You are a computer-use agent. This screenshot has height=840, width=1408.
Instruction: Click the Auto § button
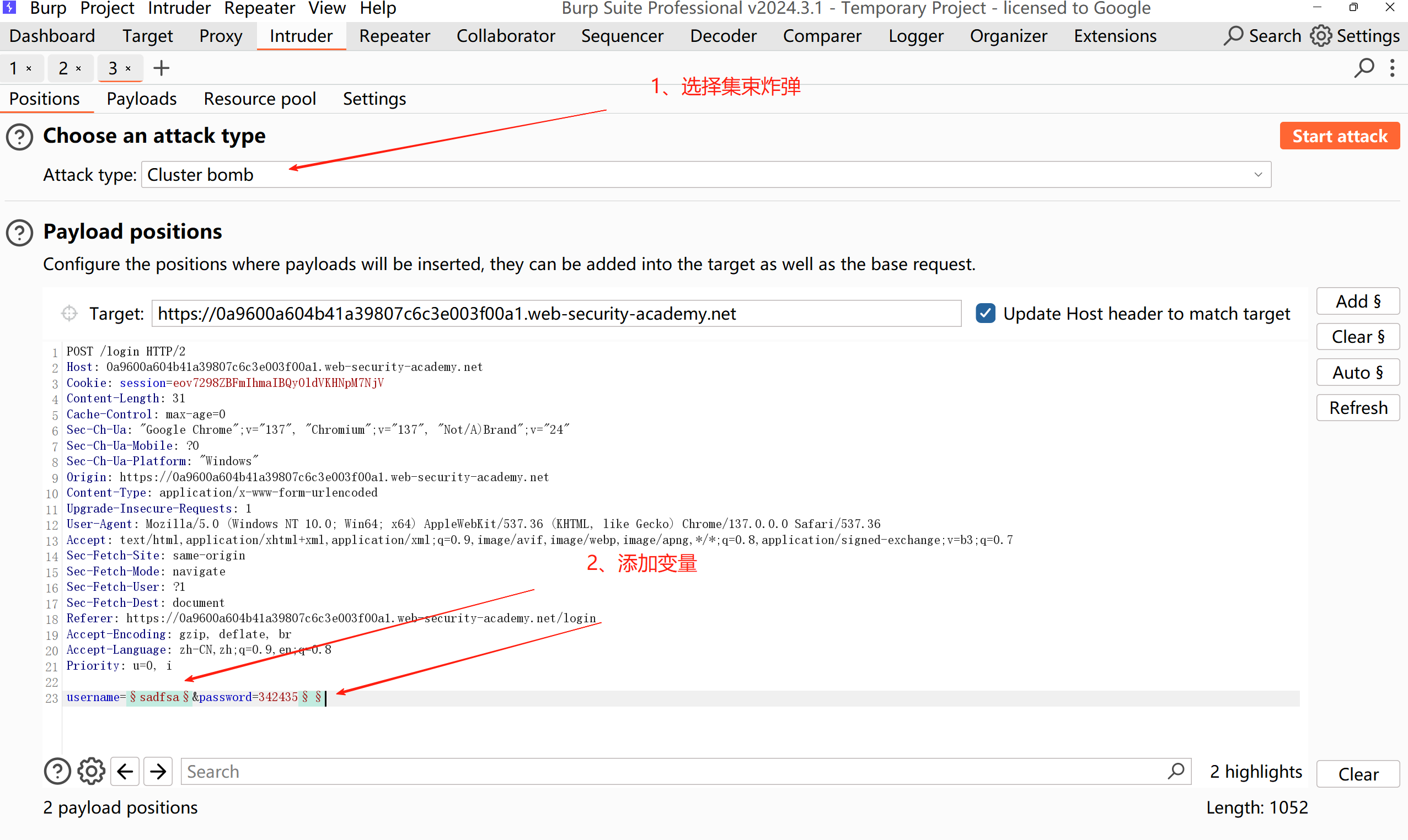tap(1357, 372)
